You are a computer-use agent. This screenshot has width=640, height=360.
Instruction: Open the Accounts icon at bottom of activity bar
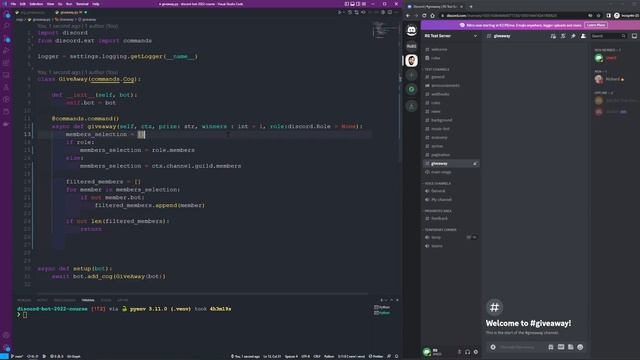6,335
